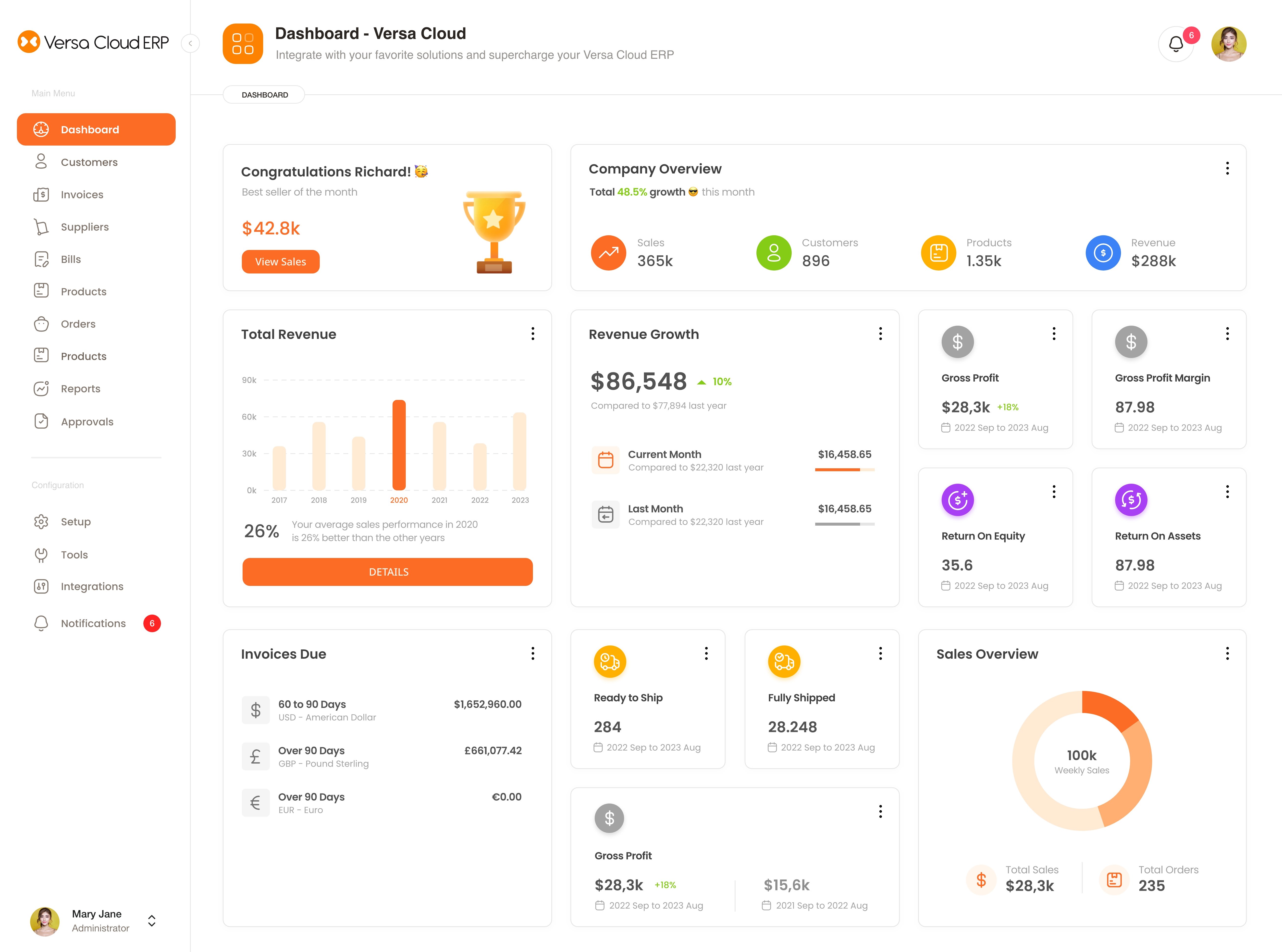Image resolution: width=1282 pixels, height=952 pixels.
Task: Open Company Overview three-dot menu
Action: tap(1227, 168)
